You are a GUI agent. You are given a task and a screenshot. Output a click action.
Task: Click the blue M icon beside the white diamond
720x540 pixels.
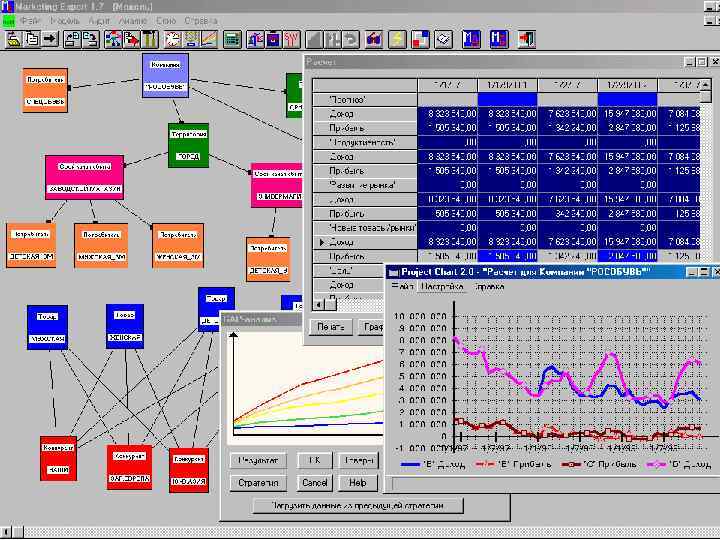(472, 39)
